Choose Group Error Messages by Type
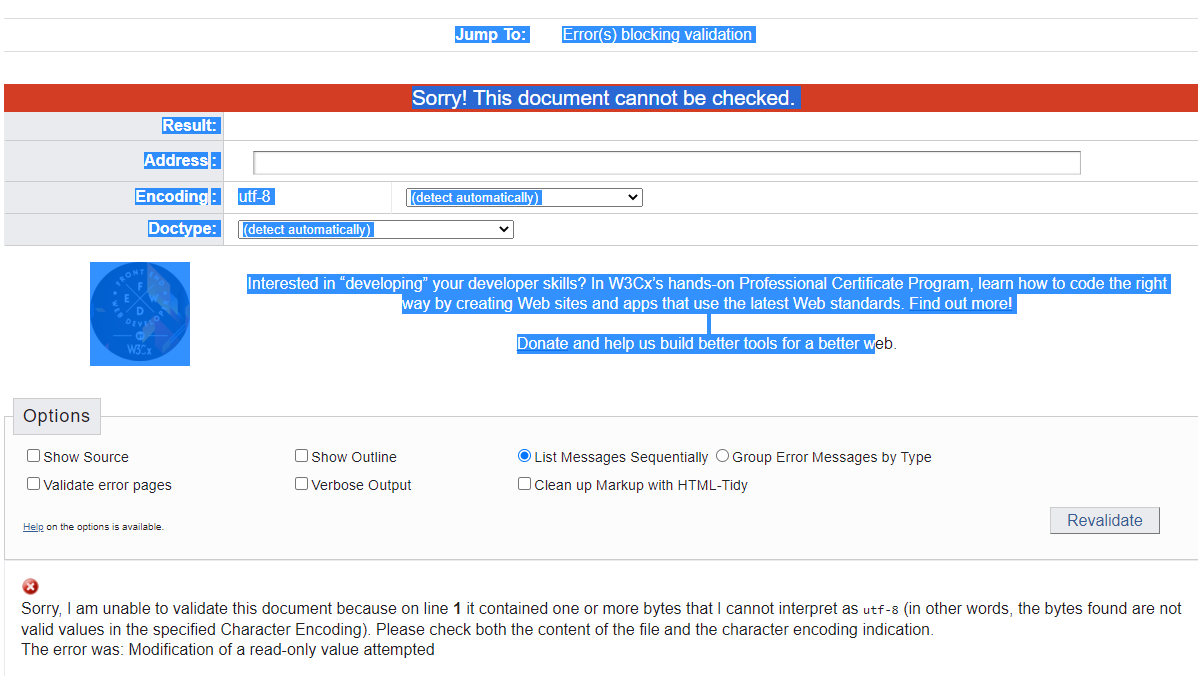 722,456
